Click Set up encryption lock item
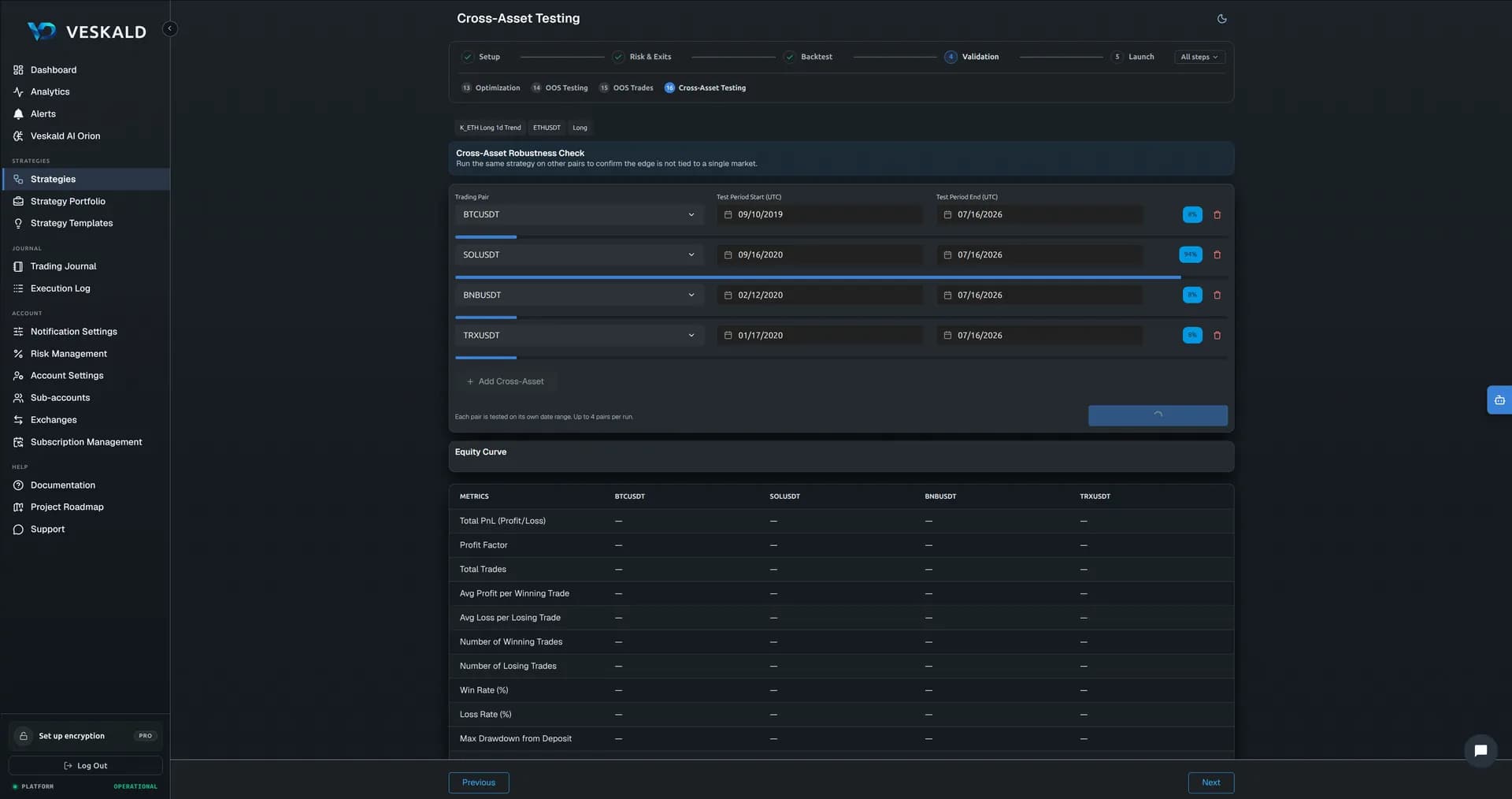This screenshot has width=1512, height=799. pos(85,736)
